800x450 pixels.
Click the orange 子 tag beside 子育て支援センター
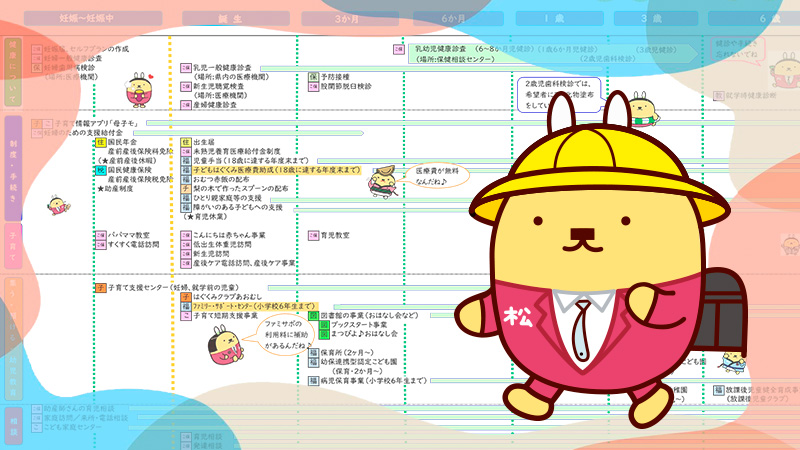coord(101,288)
